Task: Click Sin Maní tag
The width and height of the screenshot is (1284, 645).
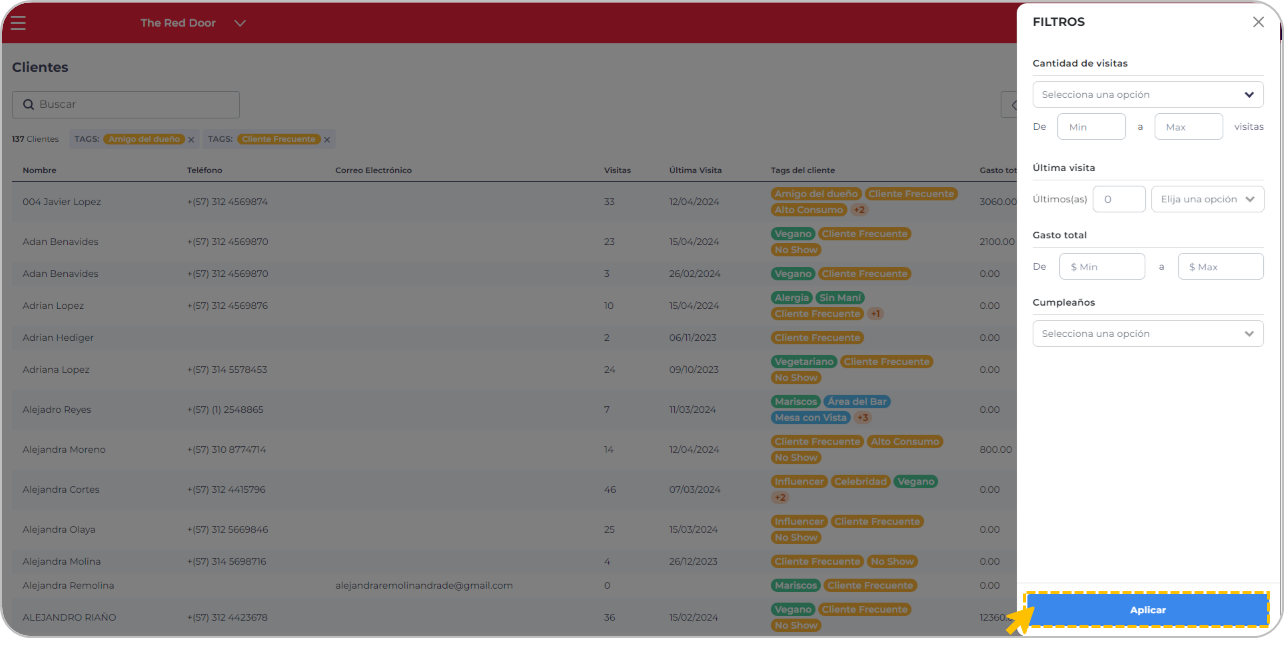Action: tap(840, 298)
